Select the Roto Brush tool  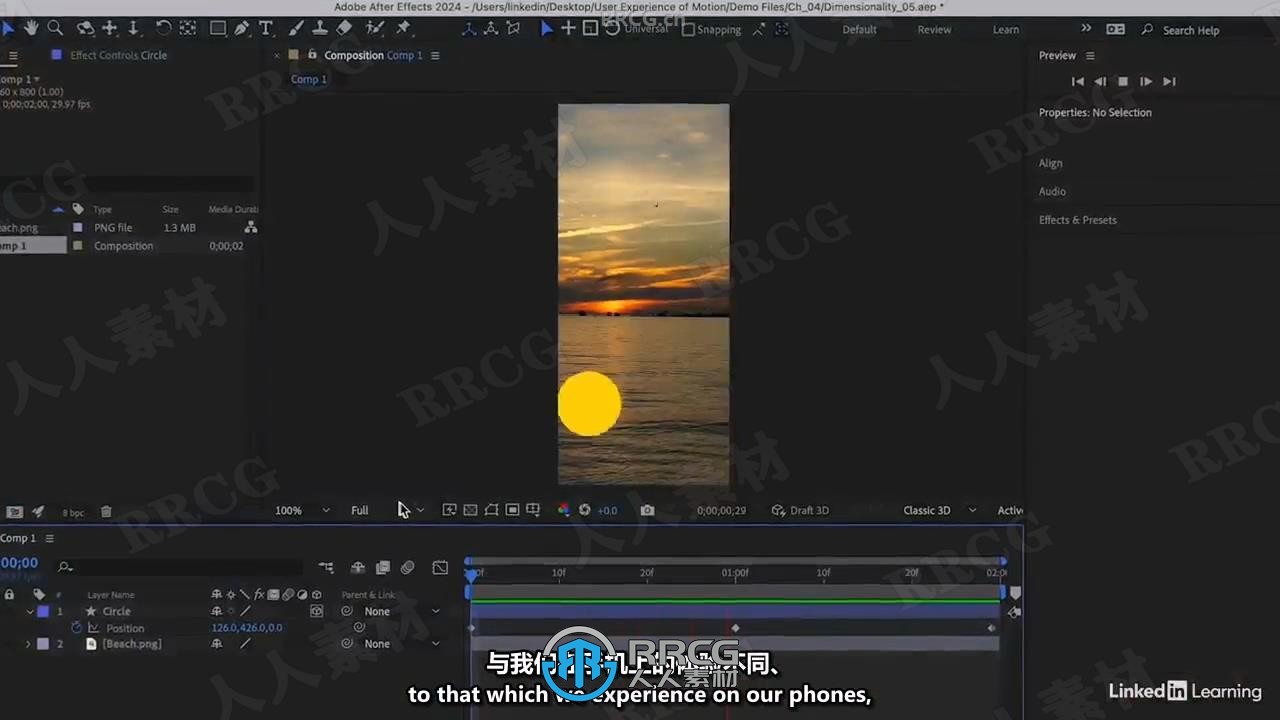tap(375, 28)
